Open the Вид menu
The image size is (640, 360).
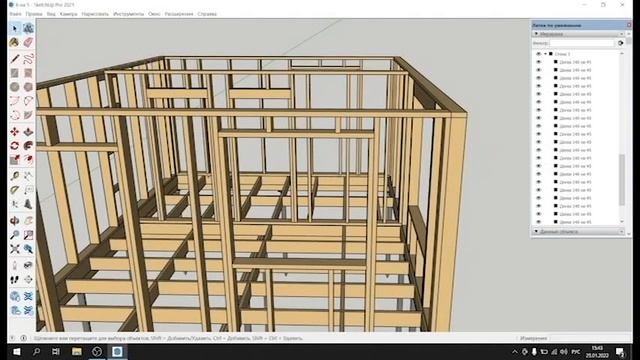[51, 14]
